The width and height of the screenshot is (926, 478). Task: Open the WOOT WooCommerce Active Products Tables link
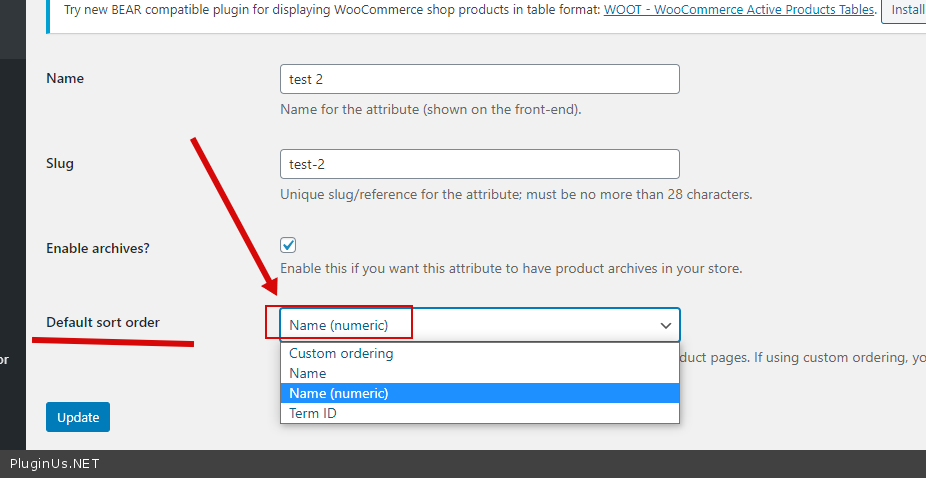[740, 10]
